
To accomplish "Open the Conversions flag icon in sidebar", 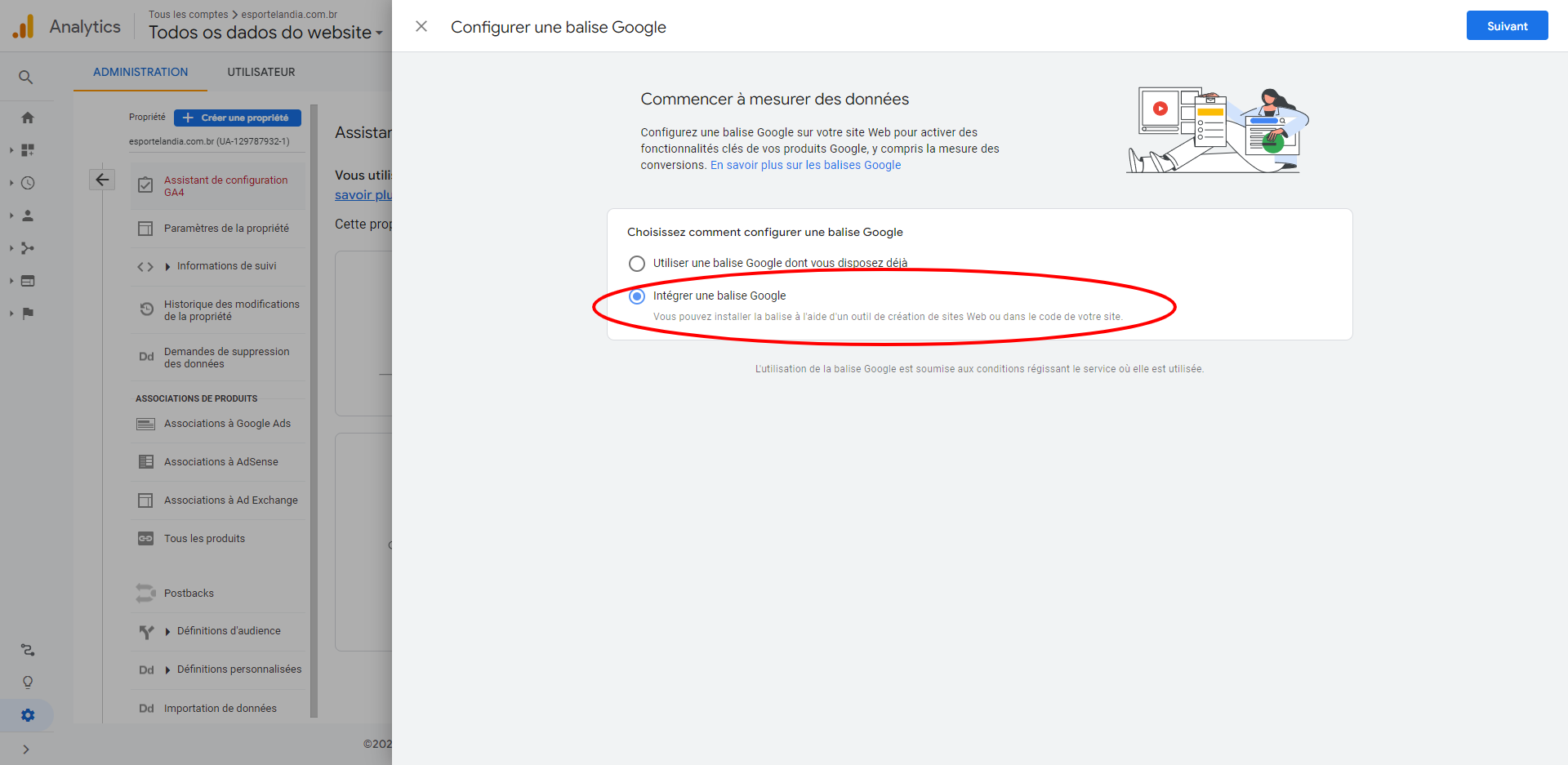I will (28, 314).
